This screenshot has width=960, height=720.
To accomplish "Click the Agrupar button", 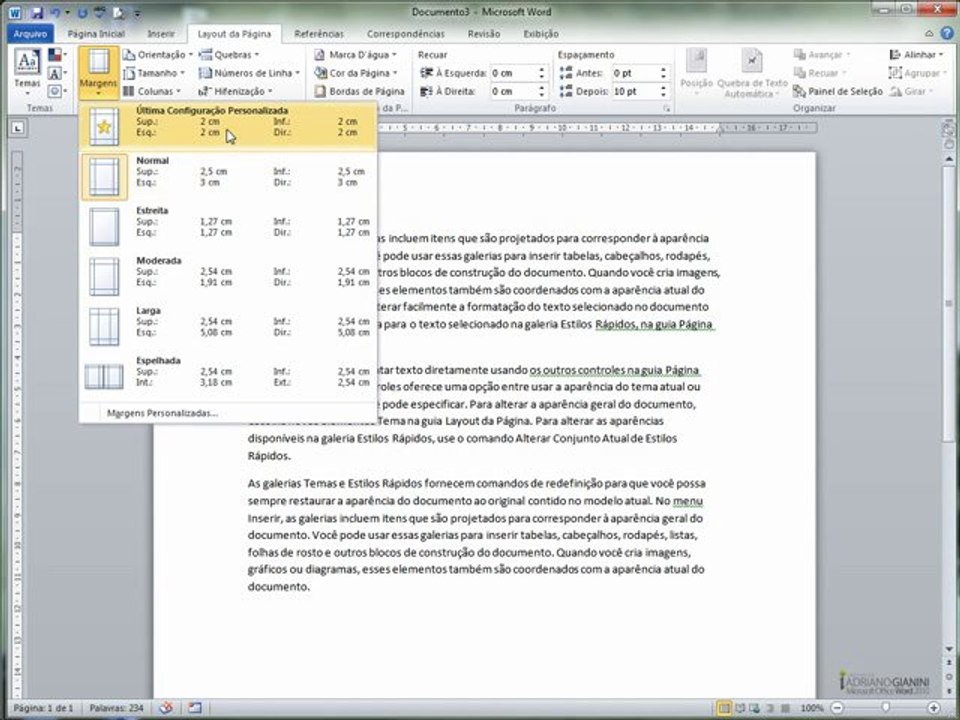I will pyautogui.click(x=917, y=73).
